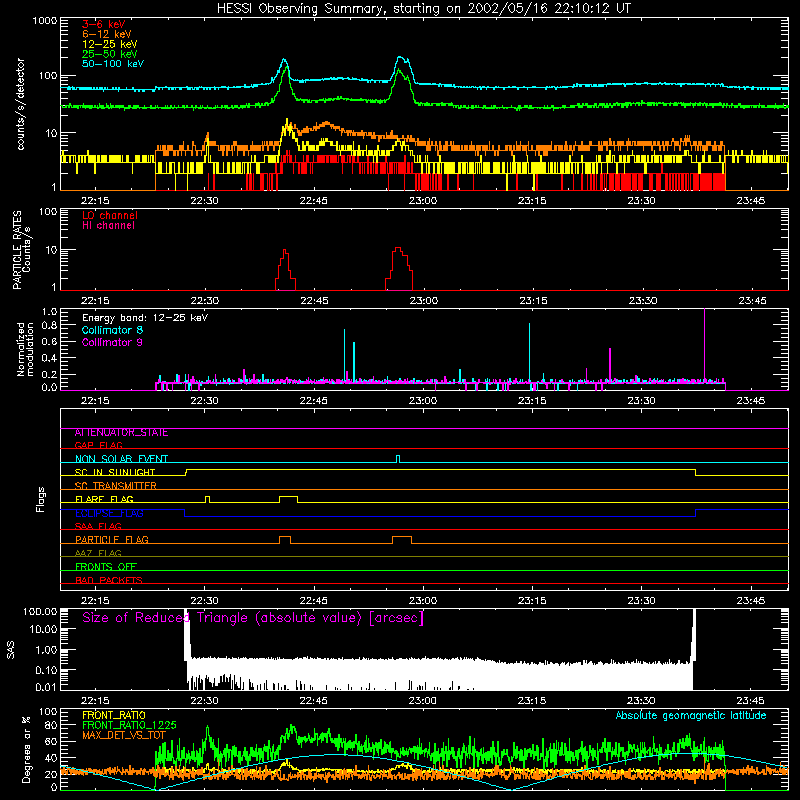
Task: Click the NON_SOLAR_EVENT flag label
Action: (121, 459)
